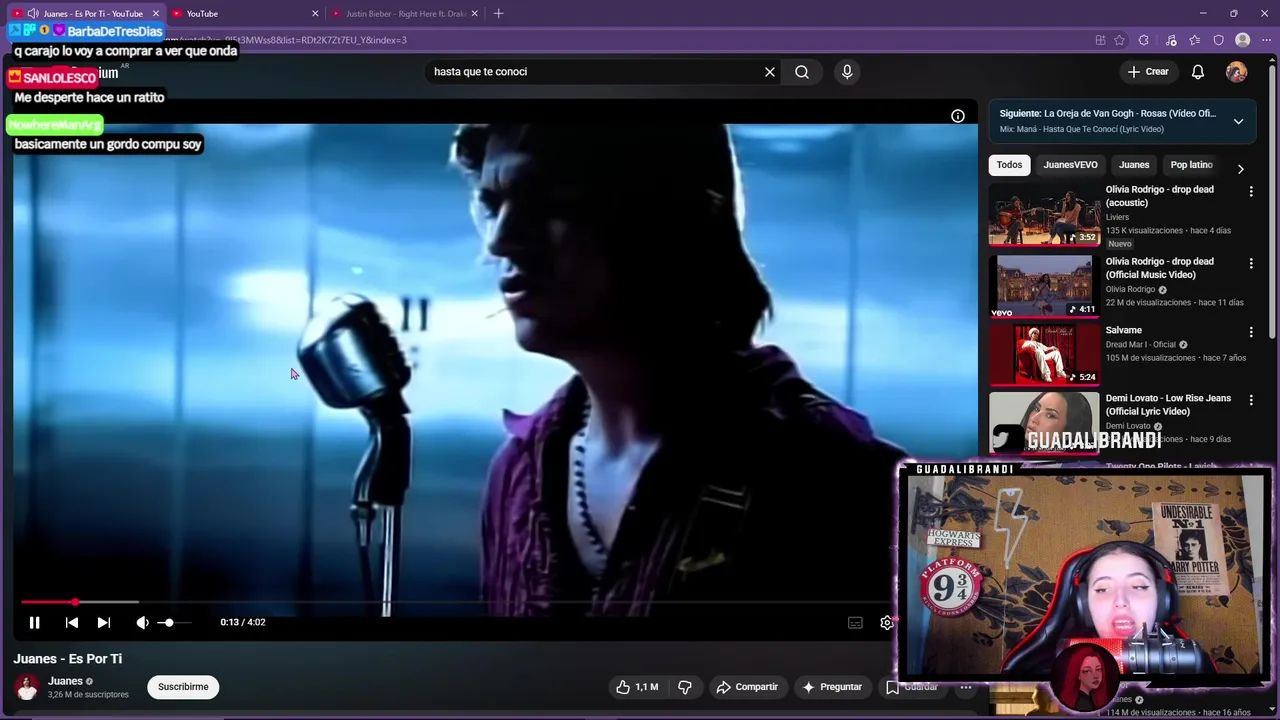Open more actions ellipsis below the video

(965, 687)
